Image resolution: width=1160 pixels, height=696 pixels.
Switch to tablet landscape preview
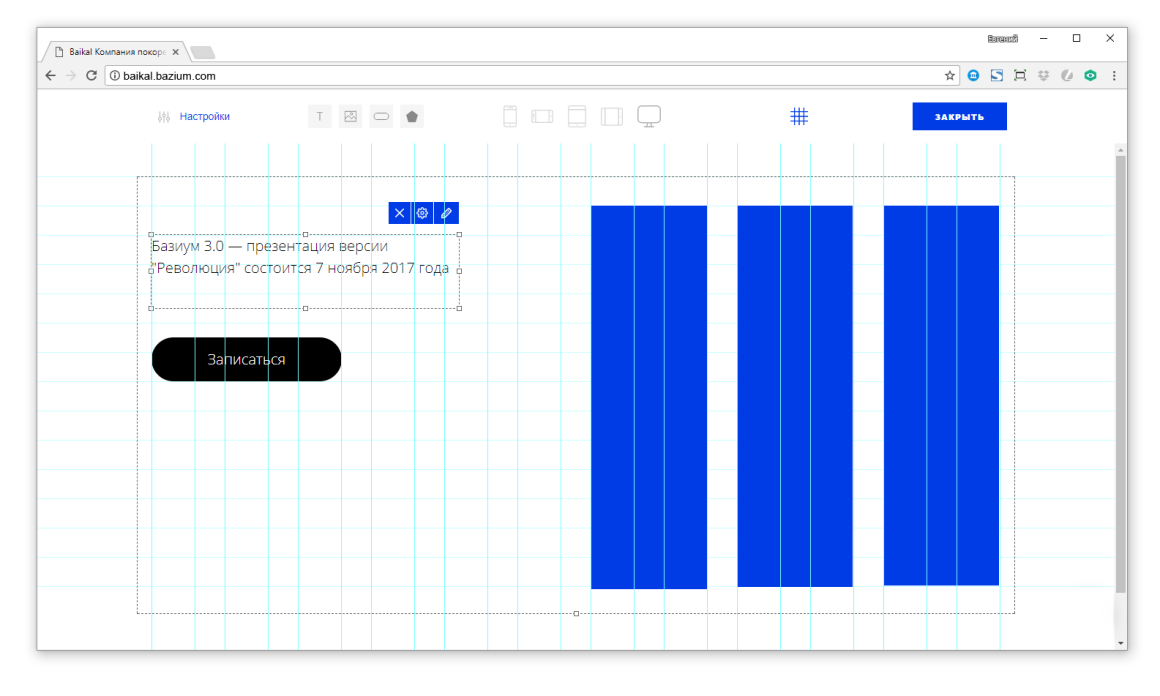tap(612, 116)
